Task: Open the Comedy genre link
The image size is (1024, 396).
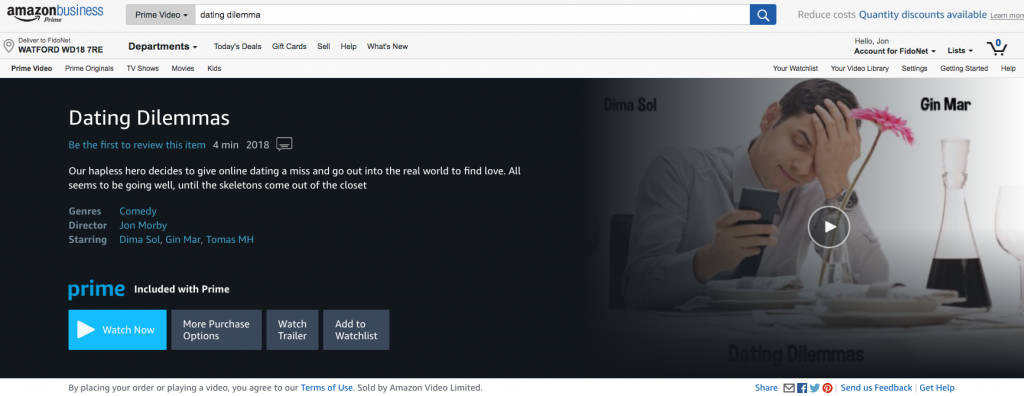Action: (138, 211)
